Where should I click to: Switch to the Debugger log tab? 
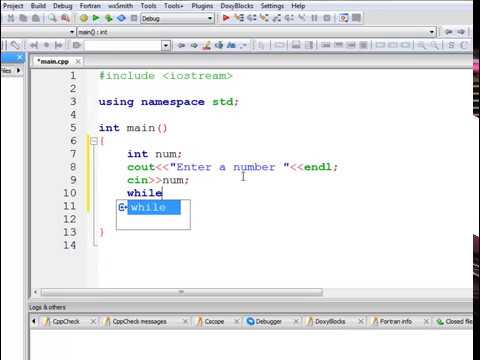[269, 321]
